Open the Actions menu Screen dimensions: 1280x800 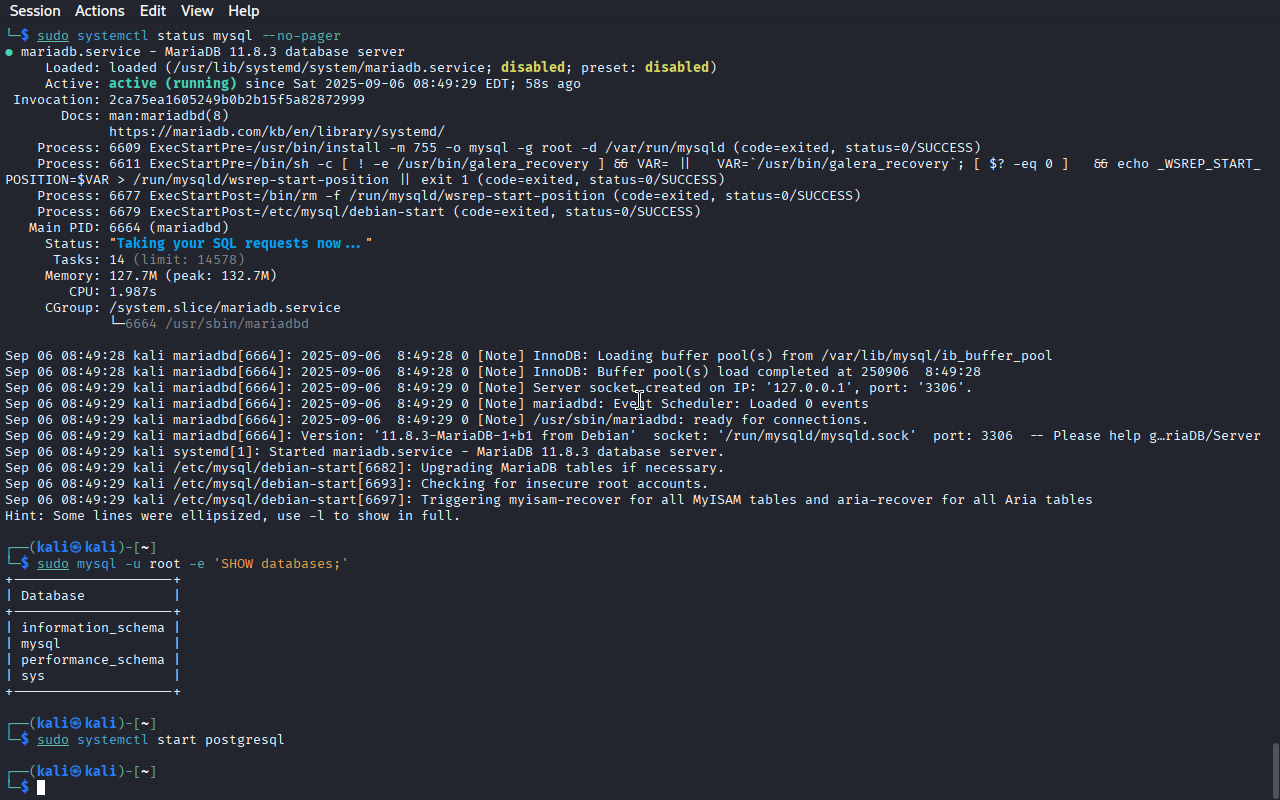[x=99, y=11]
